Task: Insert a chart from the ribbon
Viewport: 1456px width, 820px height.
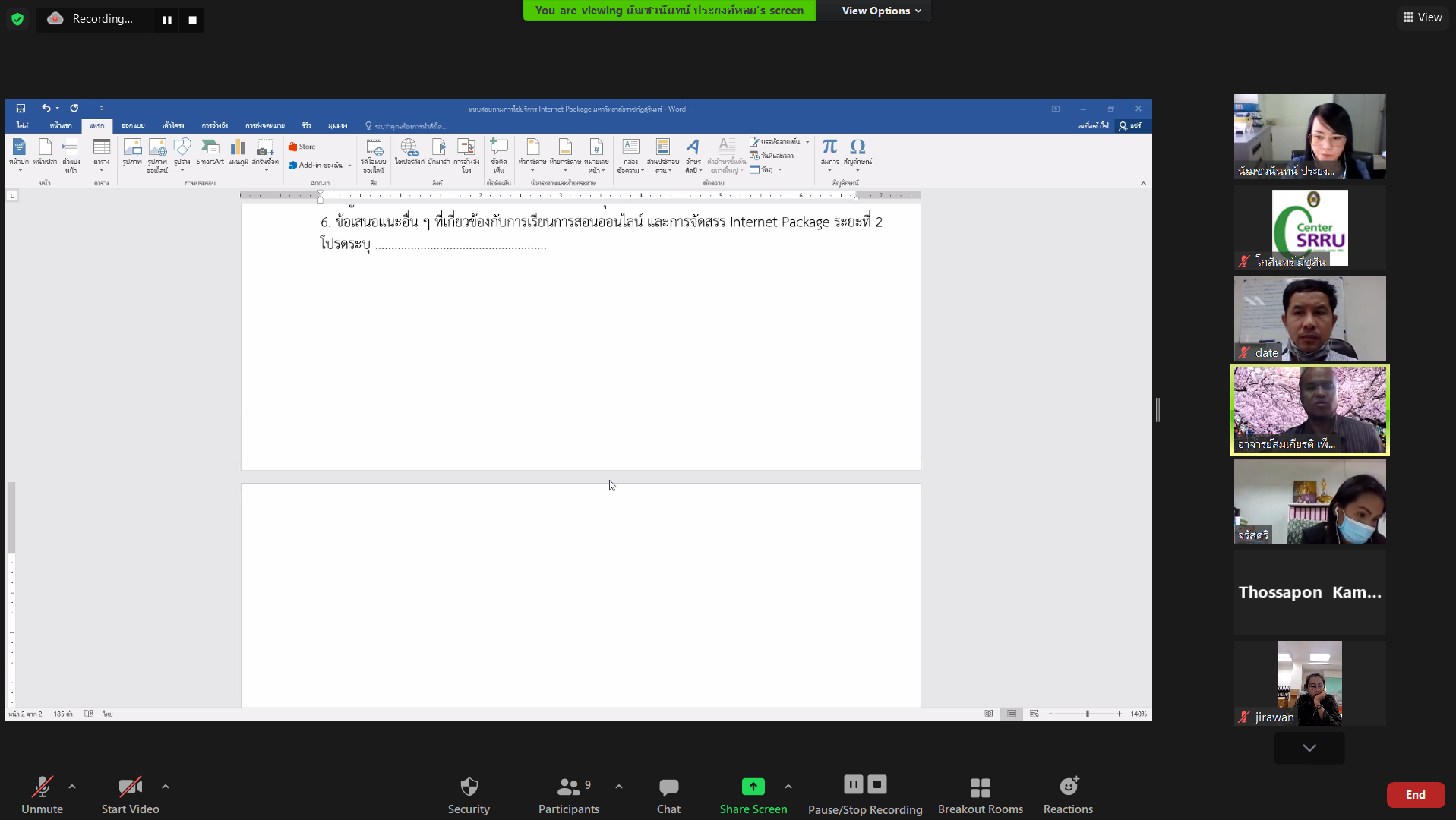Action: pyautogui.click(x=238, y=150)
